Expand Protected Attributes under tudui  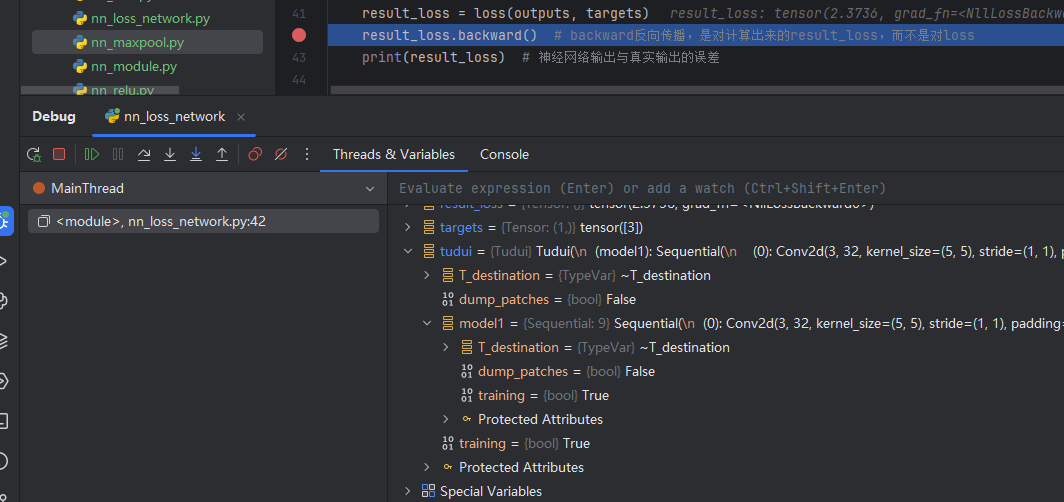coord(427,467)
